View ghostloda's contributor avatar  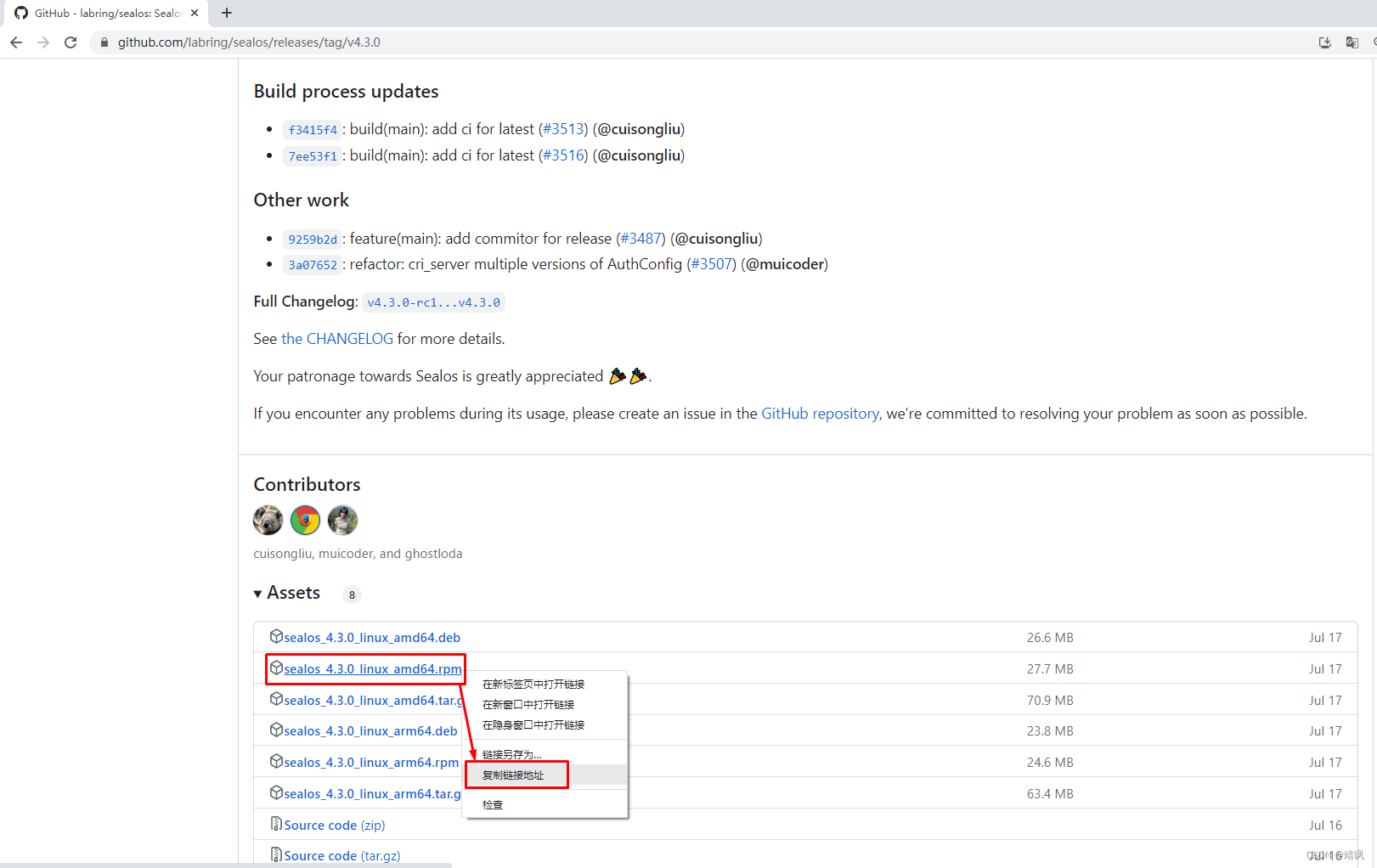click(x=342, y=520)
